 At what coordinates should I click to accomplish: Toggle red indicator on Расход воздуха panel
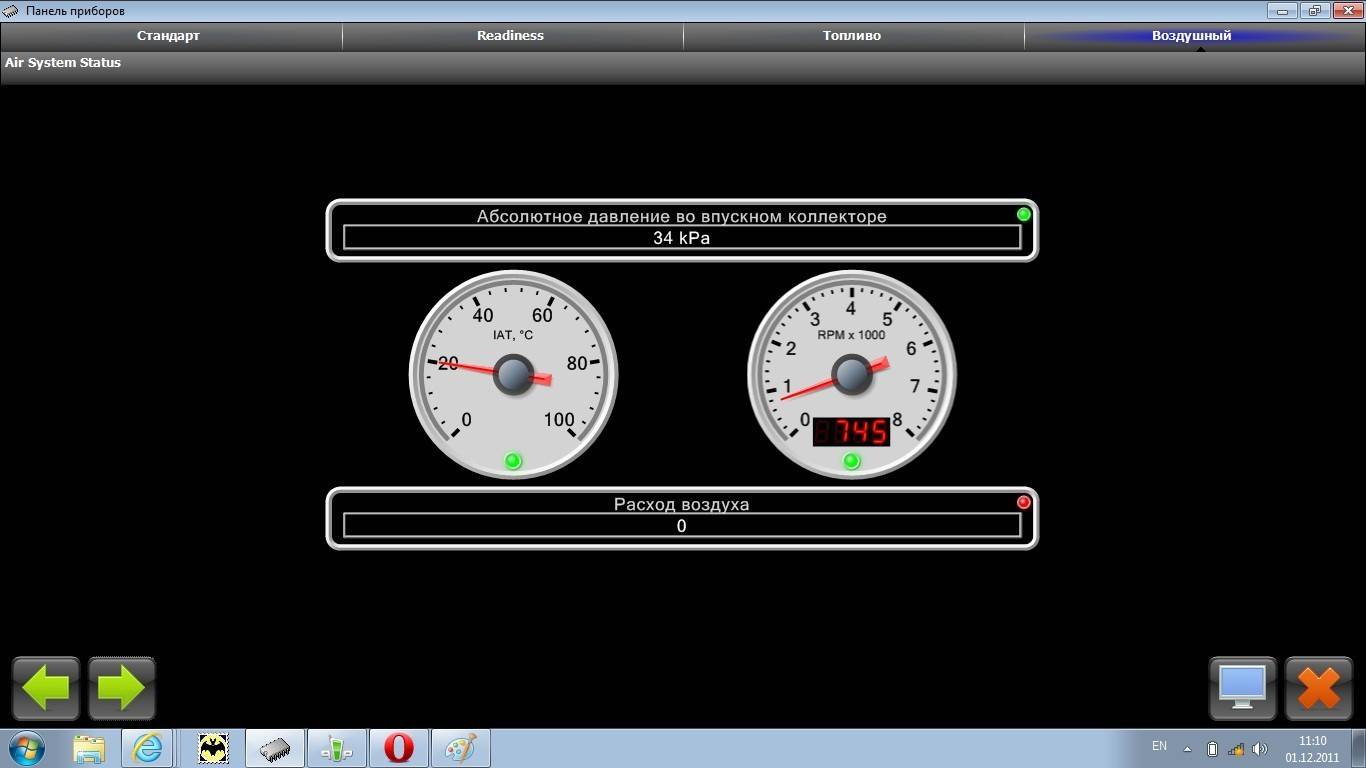point(1023,502)
